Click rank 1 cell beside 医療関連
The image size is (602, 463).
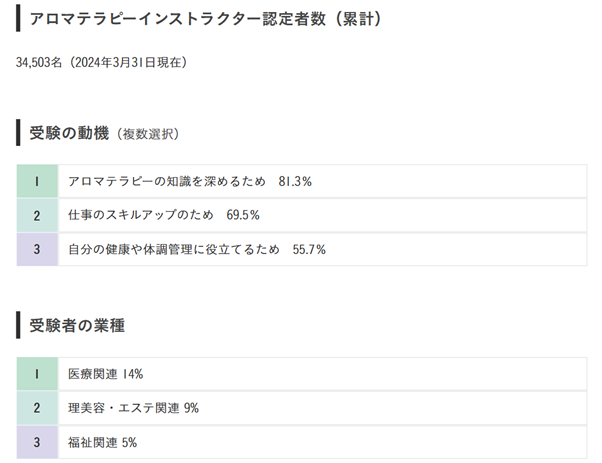click(37, 374)
